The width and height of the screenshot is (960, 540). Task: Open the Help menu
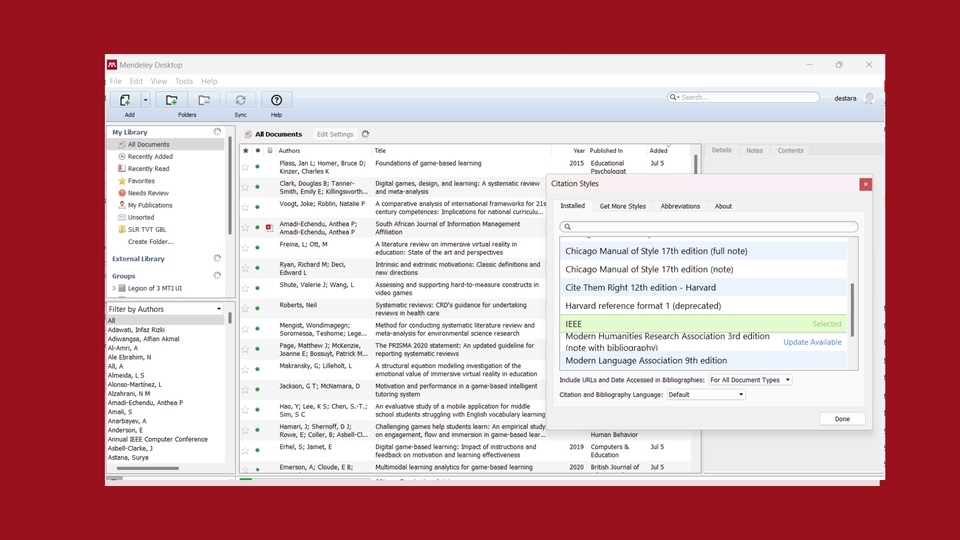[x=209, y=81]
